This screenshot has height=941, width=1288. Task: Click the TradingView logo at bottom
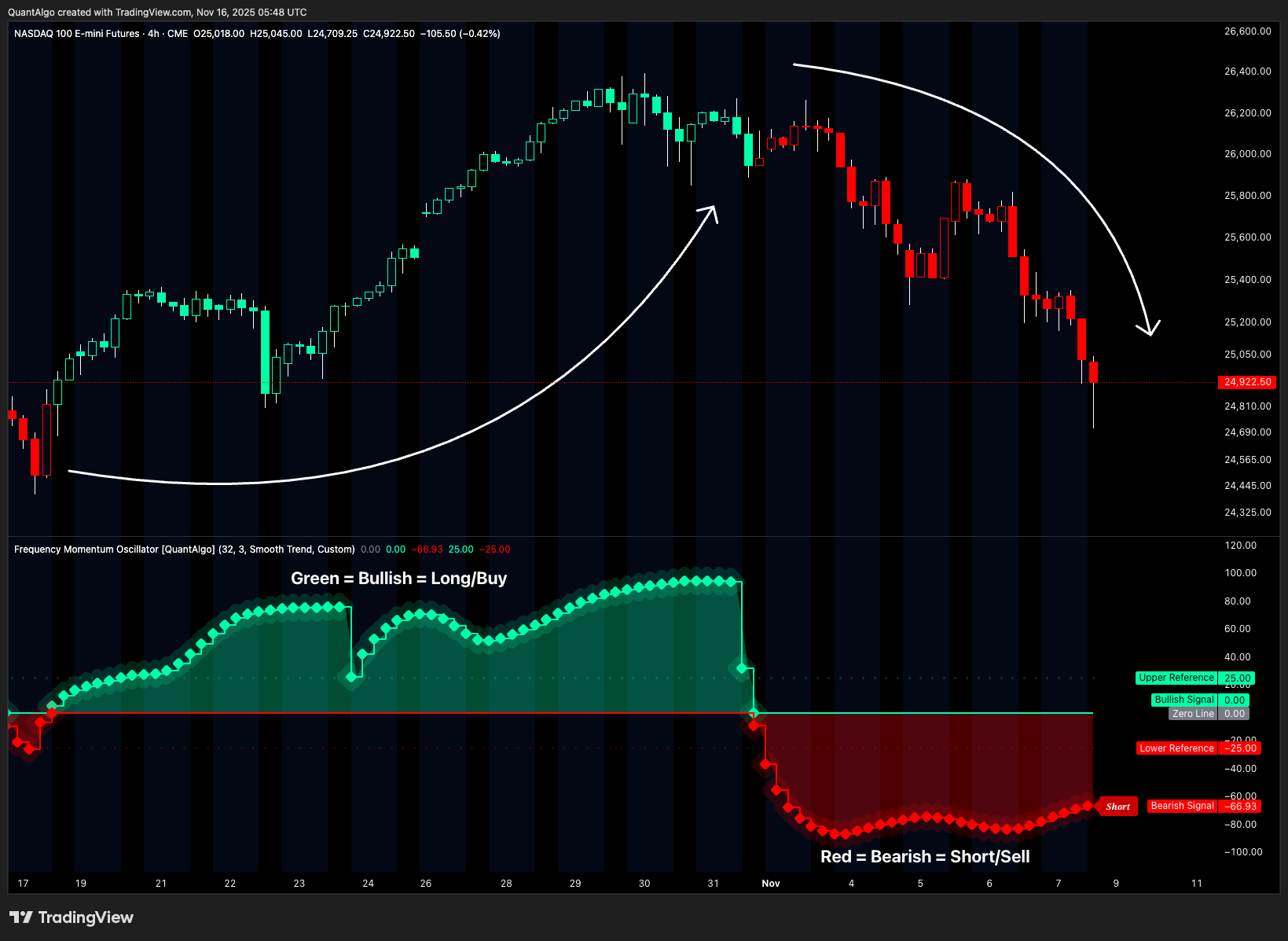[72, 917]
